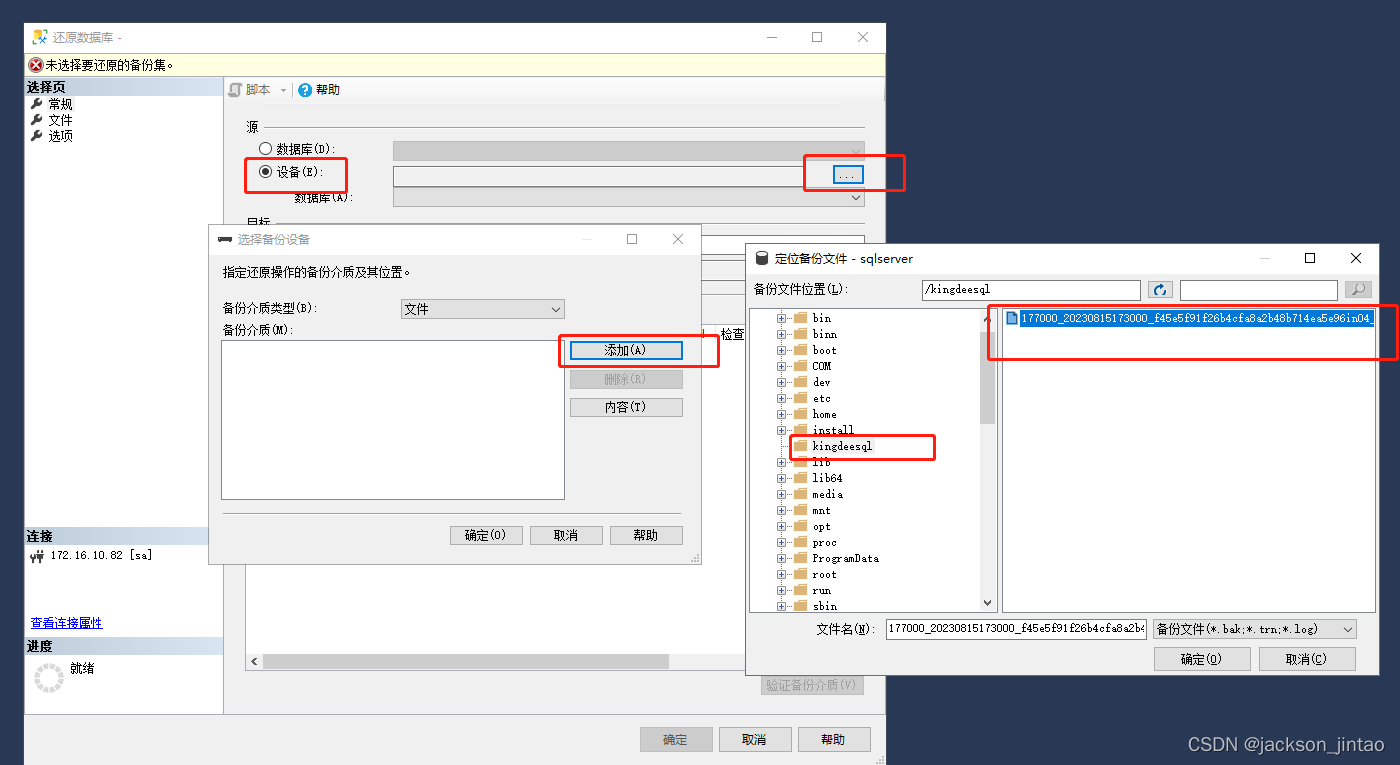Viewport: 1400px width, 765px height.
Task: Select the kingdeesql folder in tree
Action: coord(842,446)
